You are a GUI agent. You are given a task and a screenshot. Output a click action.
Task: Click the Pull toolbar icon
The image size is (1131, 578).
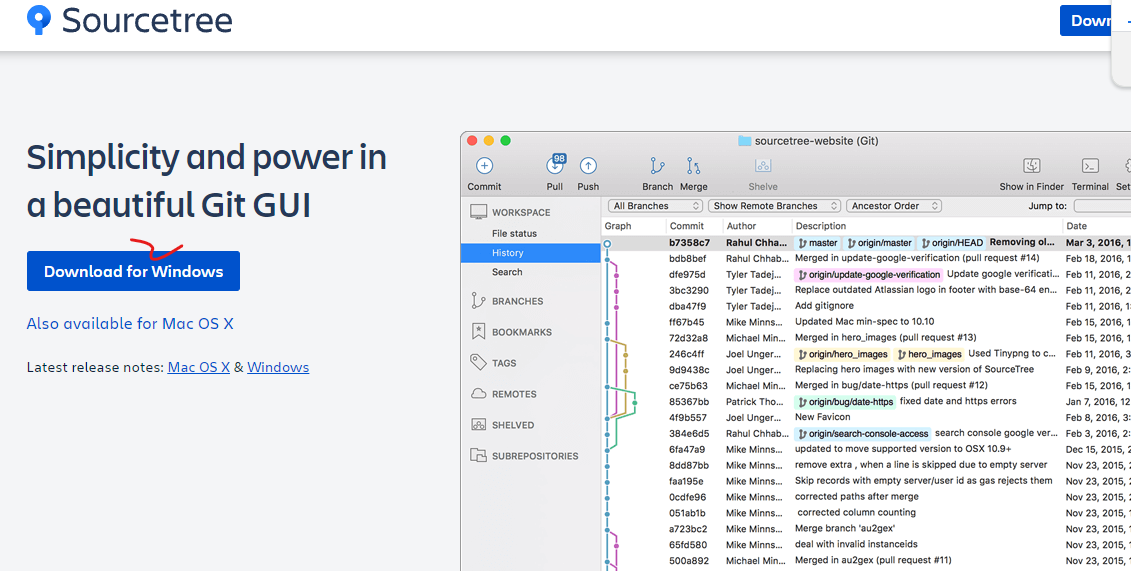click(555, 165)
